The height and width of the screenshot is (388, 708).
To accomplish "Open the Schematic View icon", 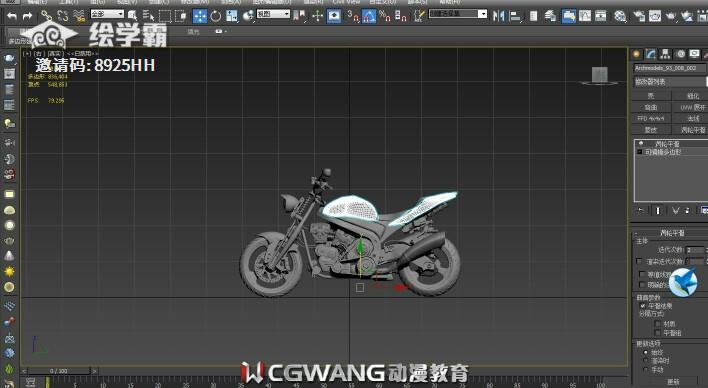I will click(601, 16).
